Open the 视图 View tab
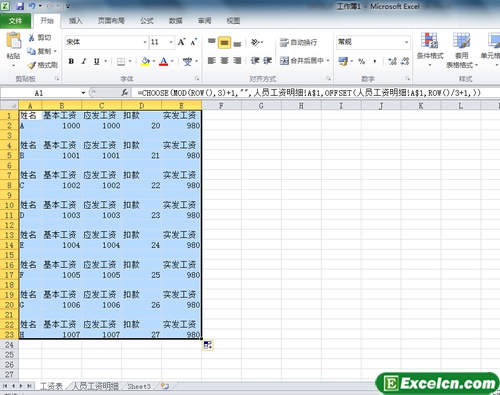Viewport: 500px width, 395px height. [233, 21]
